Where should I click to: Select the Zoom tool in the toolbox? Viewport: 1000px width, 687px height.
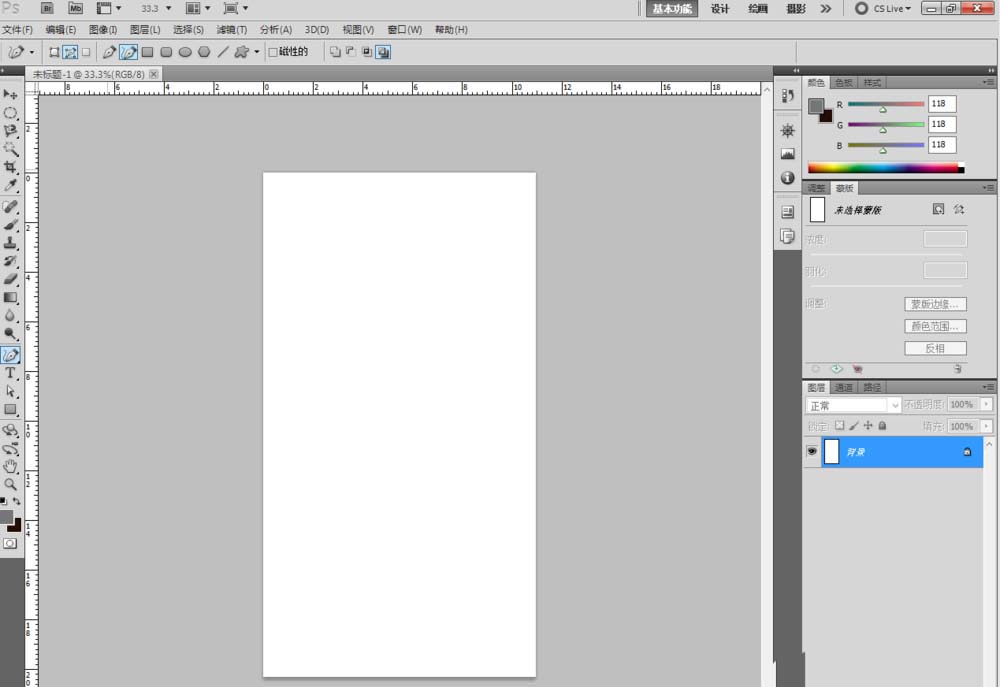click(10, 485)
